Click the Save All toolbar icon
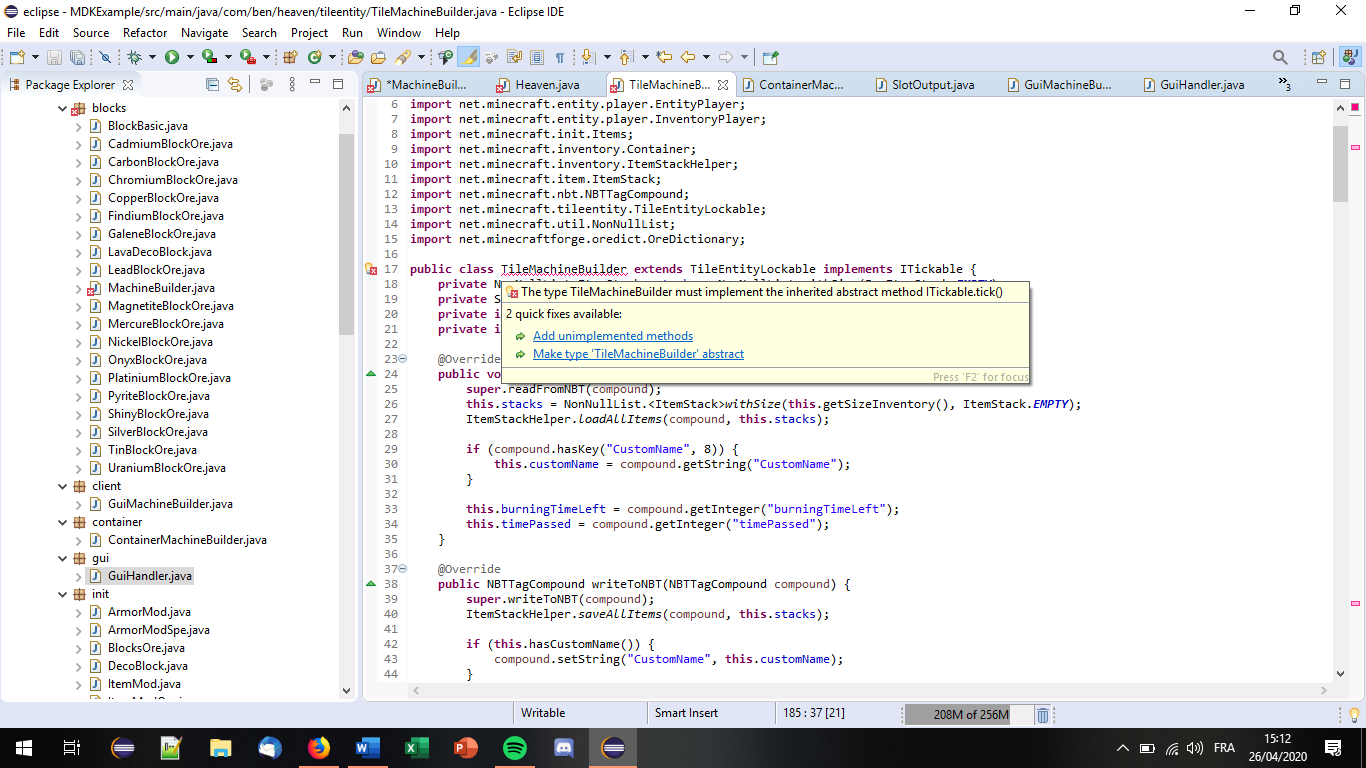The width and height of the screenshot is (1366, 768). coord(76,58)
